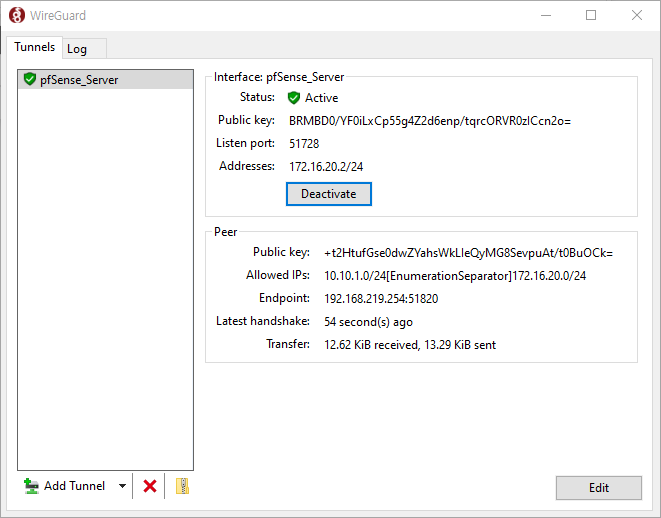This screenshot has height=518, width=661.
Task: Open the Add Tunnel dropdown arrow
Action: click(122, 486)
